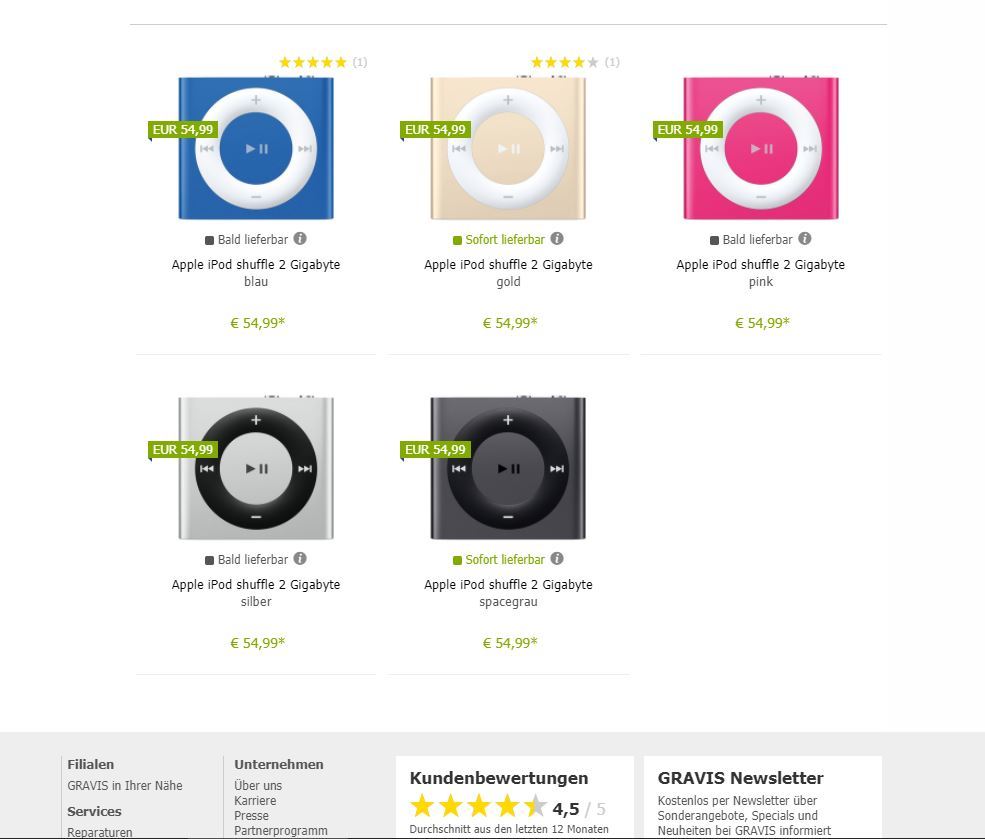985x839 pixels.
Task: Open GRAVIS in Ihrer Nähe link
Action: tap(125, 786)
